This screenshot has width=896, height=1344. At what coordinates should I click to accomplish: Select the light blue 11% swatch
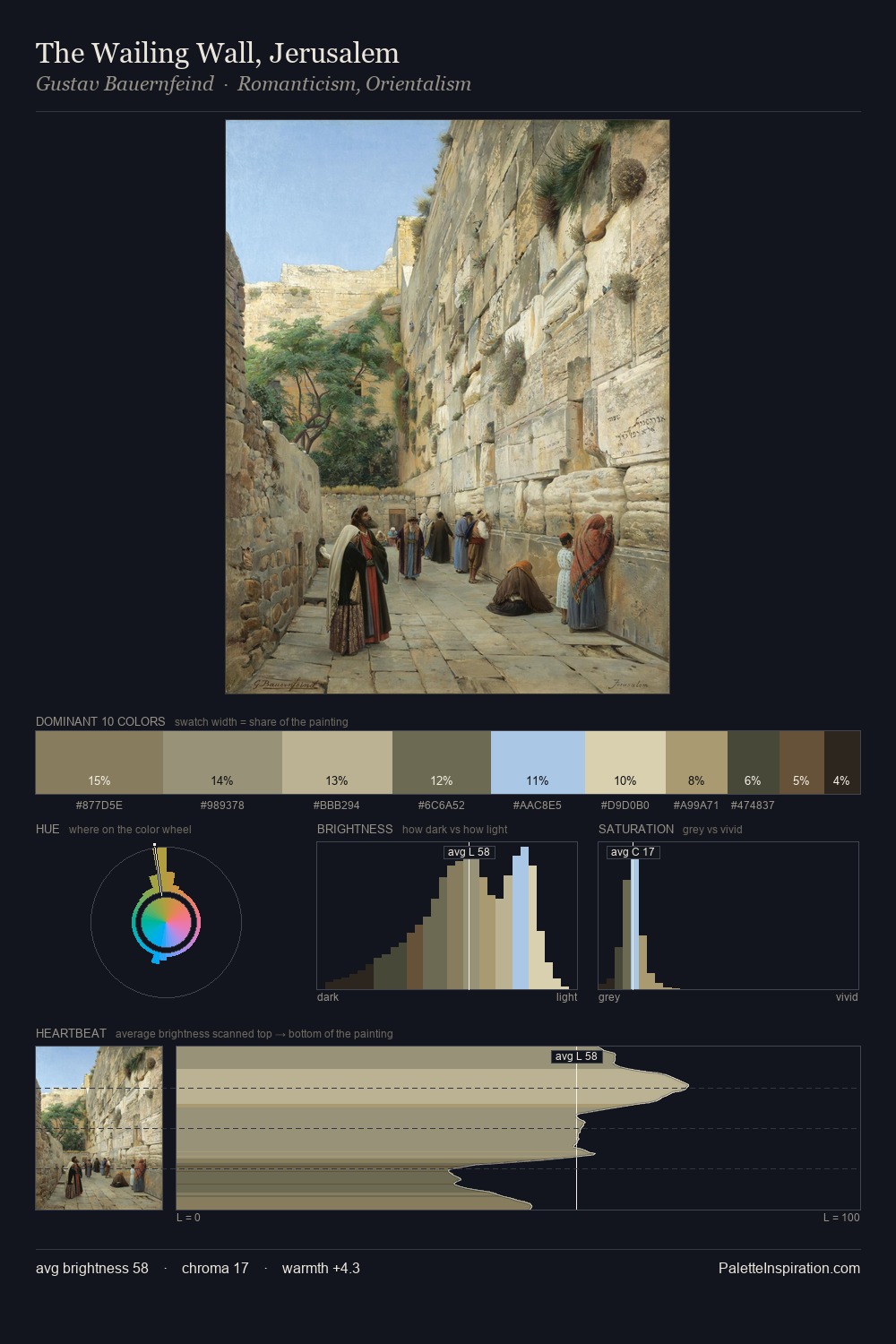(538, 762)
